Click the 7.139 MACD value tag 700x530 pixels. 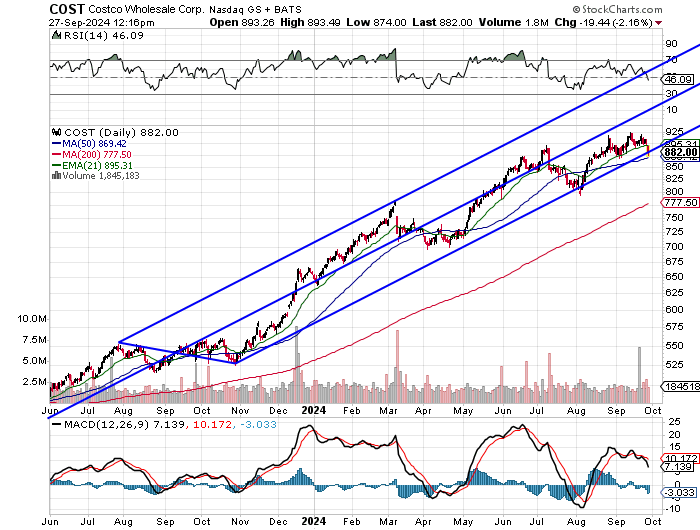pos(678,467)
